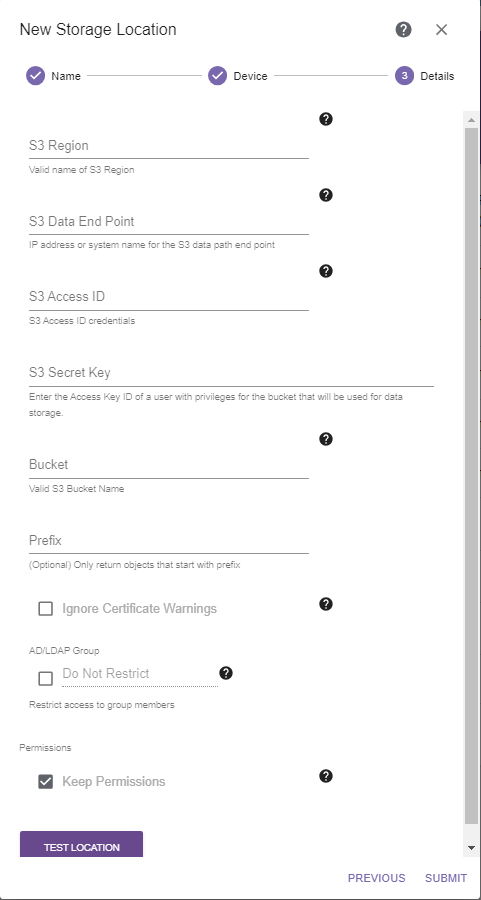The image size is (481, 900).
Task: Open help for Ignore Certificate Warnings
Action: coord(325,604)
